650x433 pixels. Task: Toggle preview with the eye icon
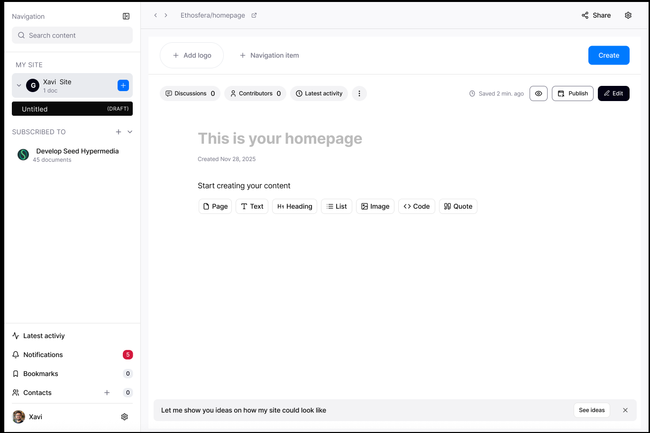538,94
